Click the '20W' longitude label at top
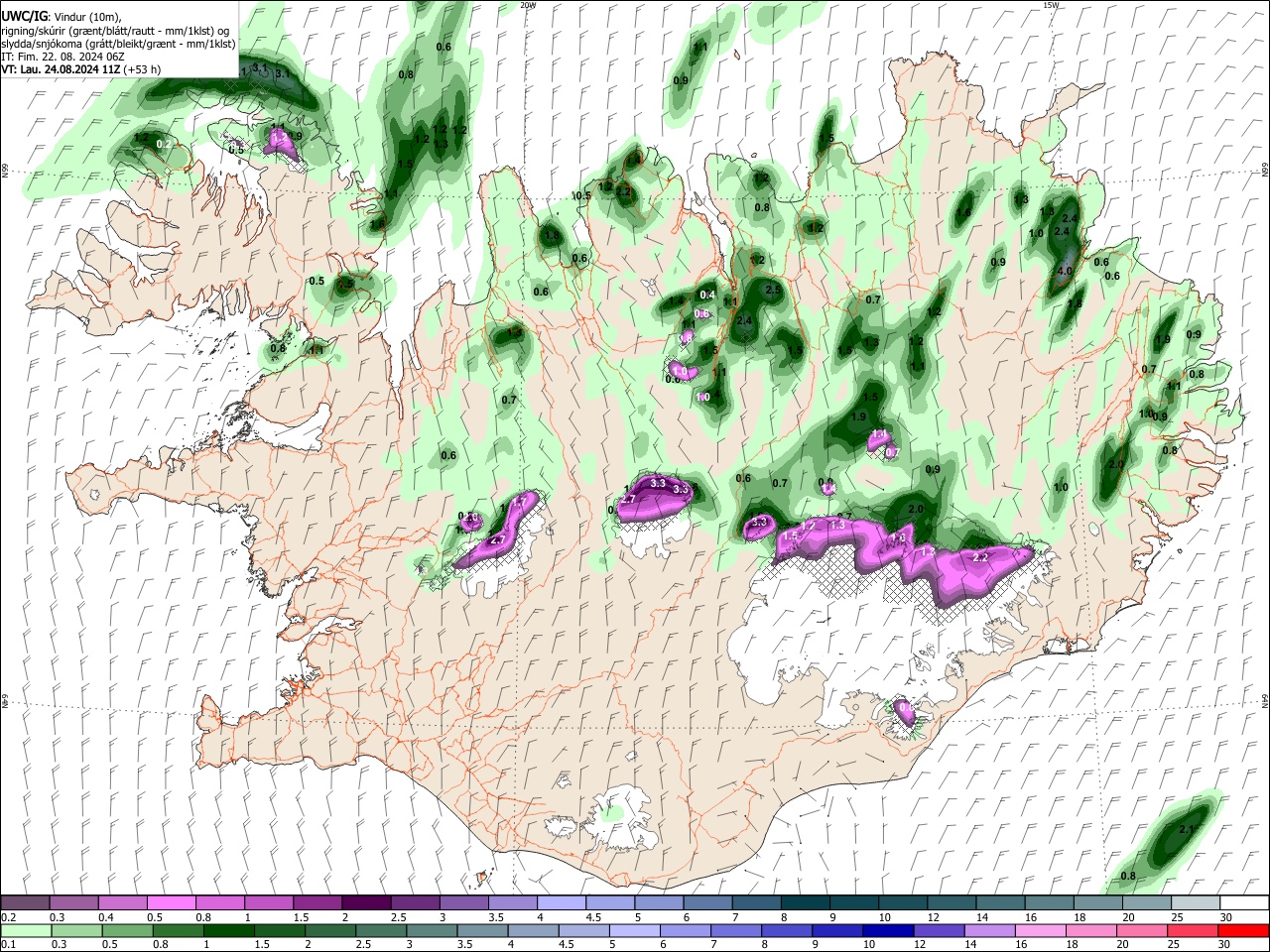 point(528,5)
